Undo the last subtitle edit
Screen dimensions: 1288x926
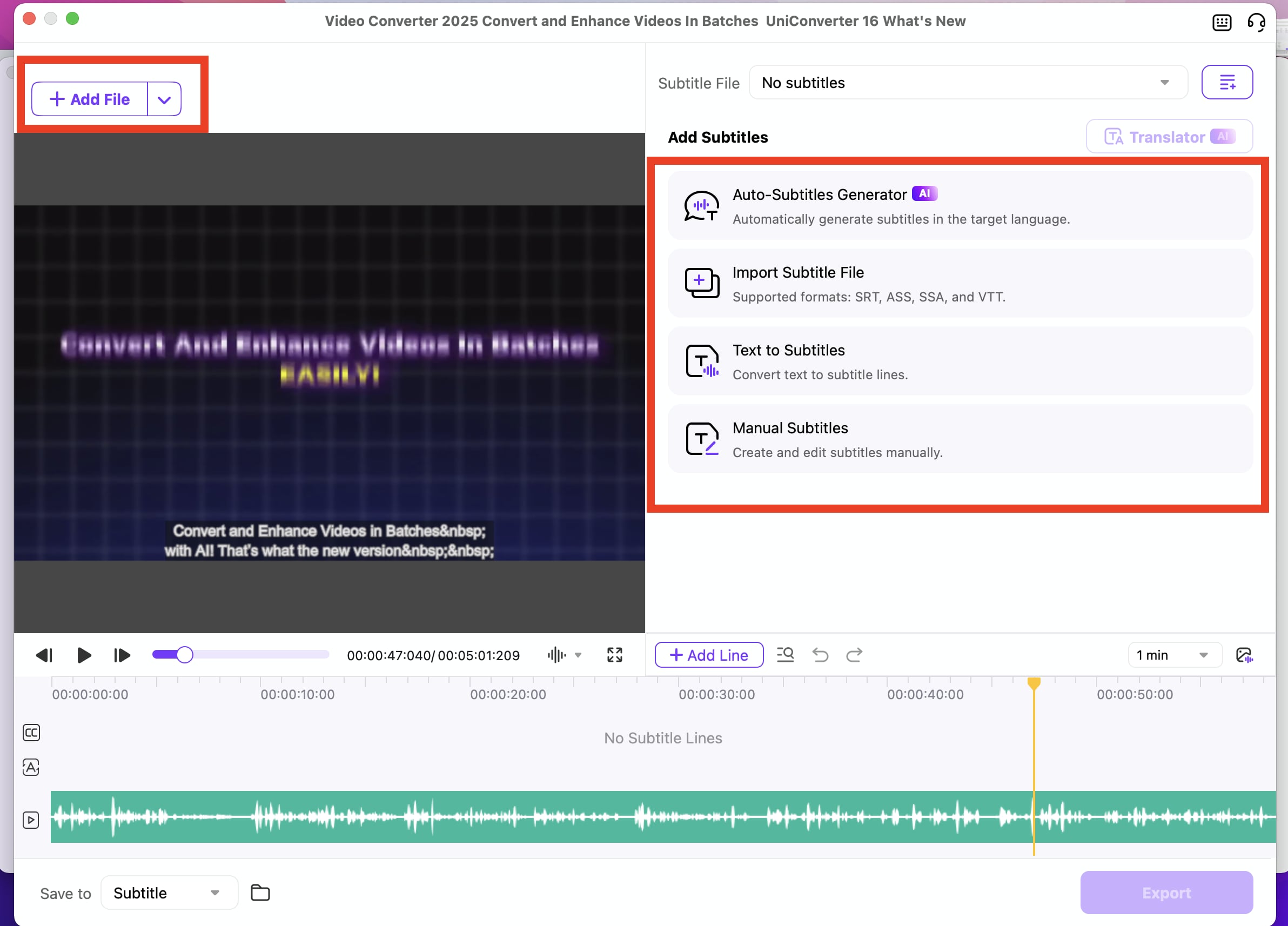pos(820,655)
